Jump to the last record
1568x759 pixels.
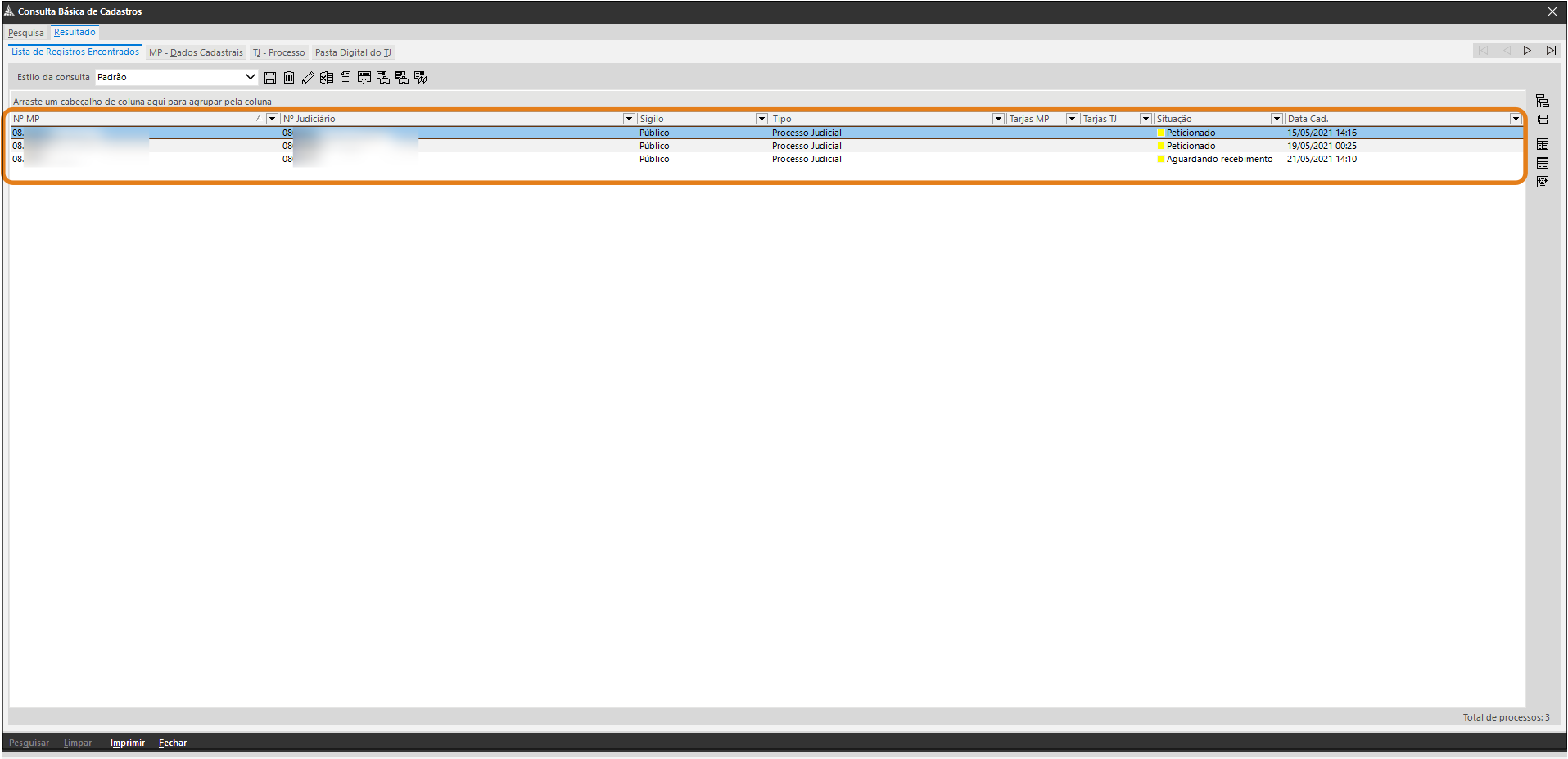(1551, 51)
